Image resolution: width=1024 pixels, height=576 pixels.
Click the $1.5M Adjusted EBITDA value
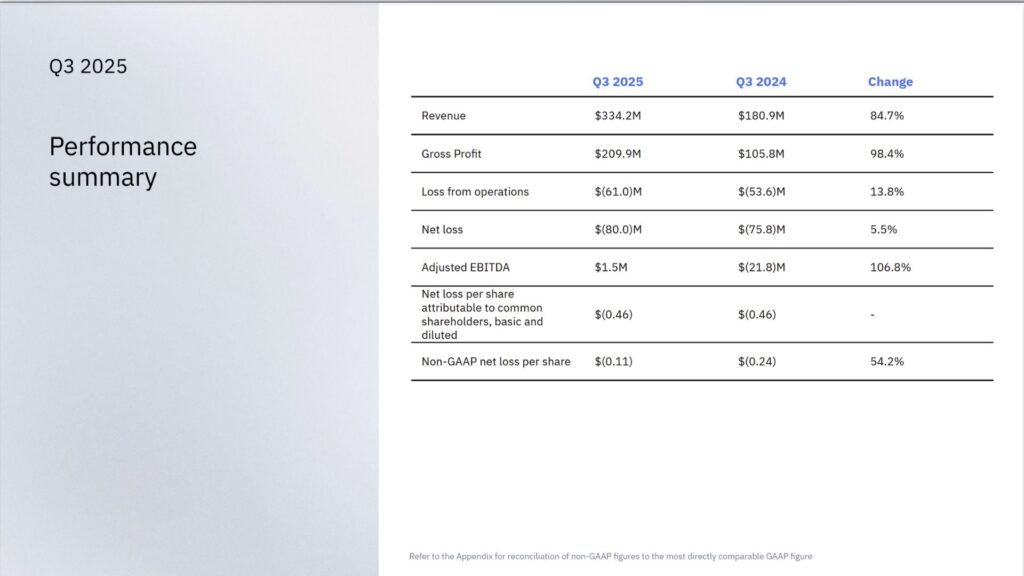coord(610,268)
